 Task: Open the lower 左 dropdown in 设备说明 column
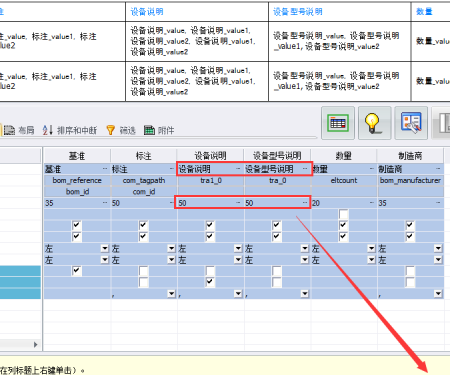point(238,260)
